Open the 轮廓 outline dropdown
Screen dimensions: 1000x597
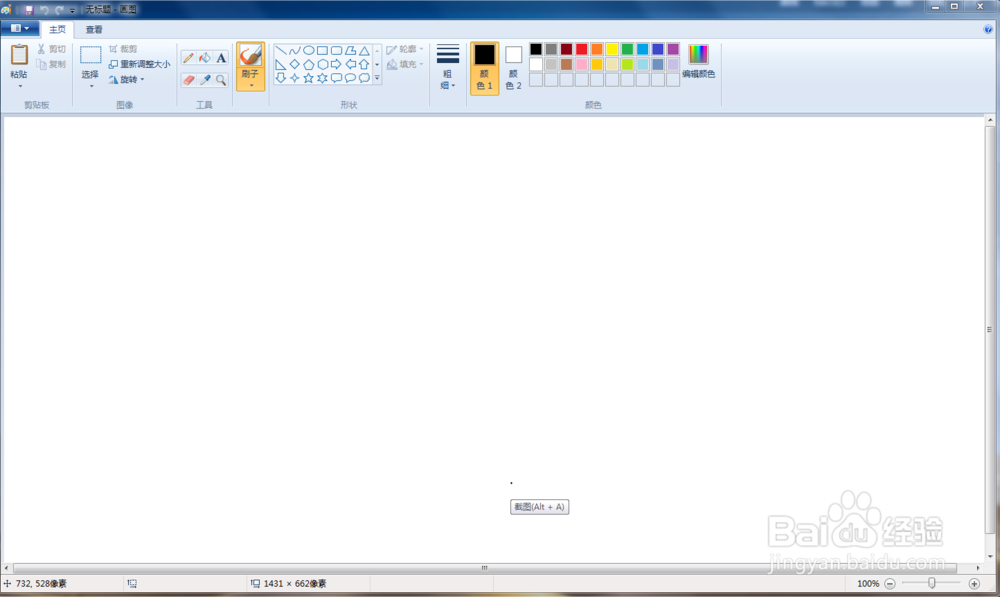(x=404, y=49)
